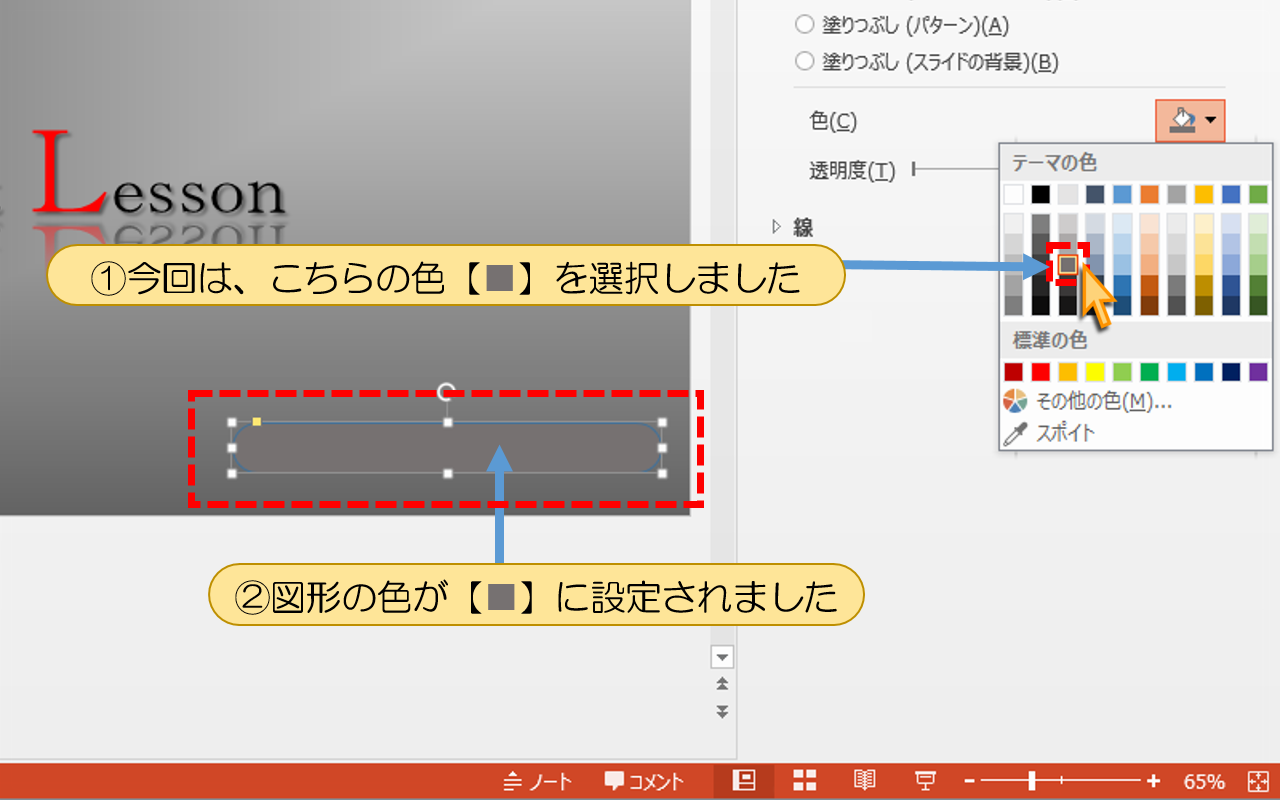Start Slide Show from status bar
Viewport: 1280px width, 800px height.
point(926,781)
